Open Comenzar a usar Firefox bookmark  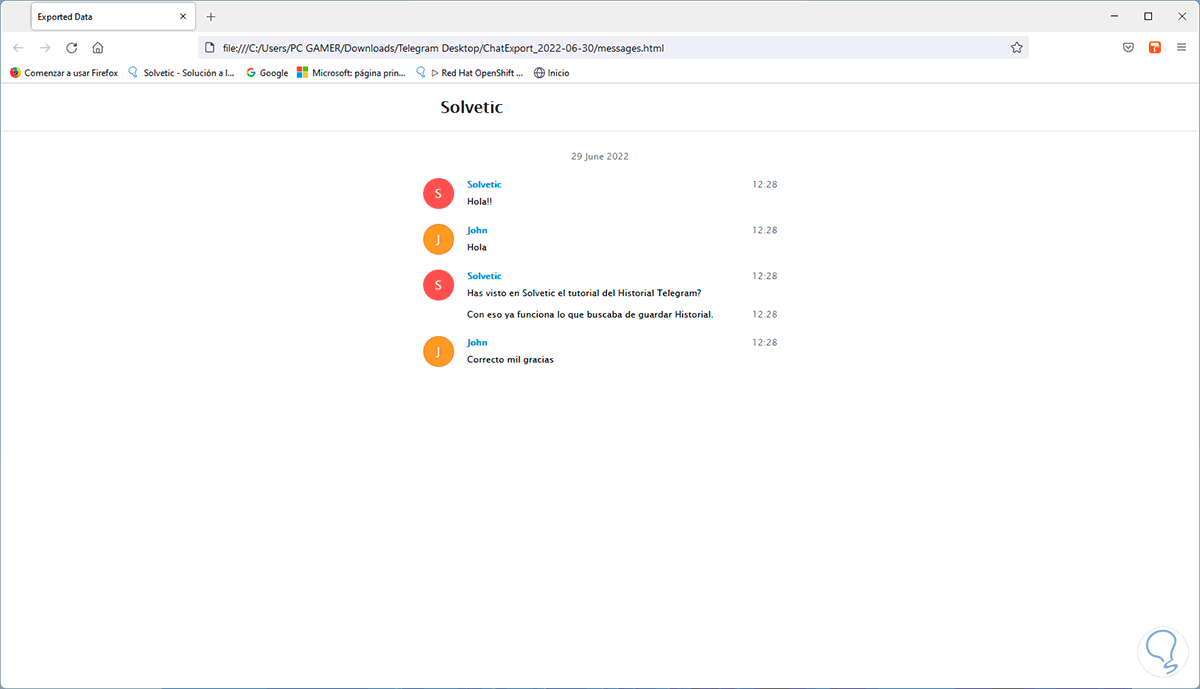point(63,73)
